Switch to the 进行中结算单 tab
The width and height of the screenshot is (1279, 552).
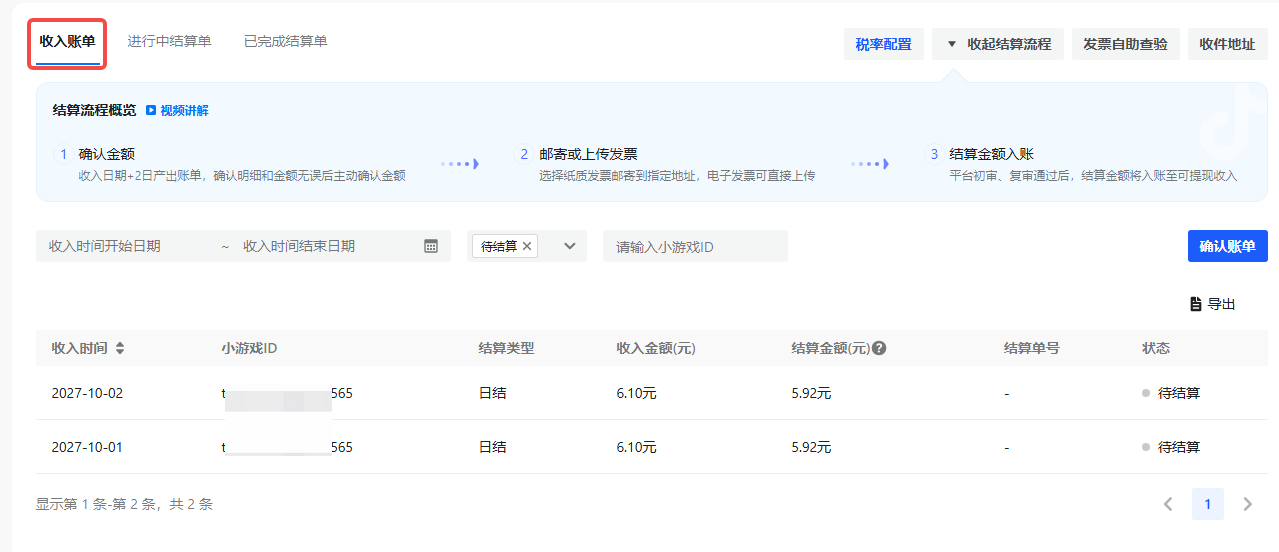pyautogui.click(x=169, y=42)
